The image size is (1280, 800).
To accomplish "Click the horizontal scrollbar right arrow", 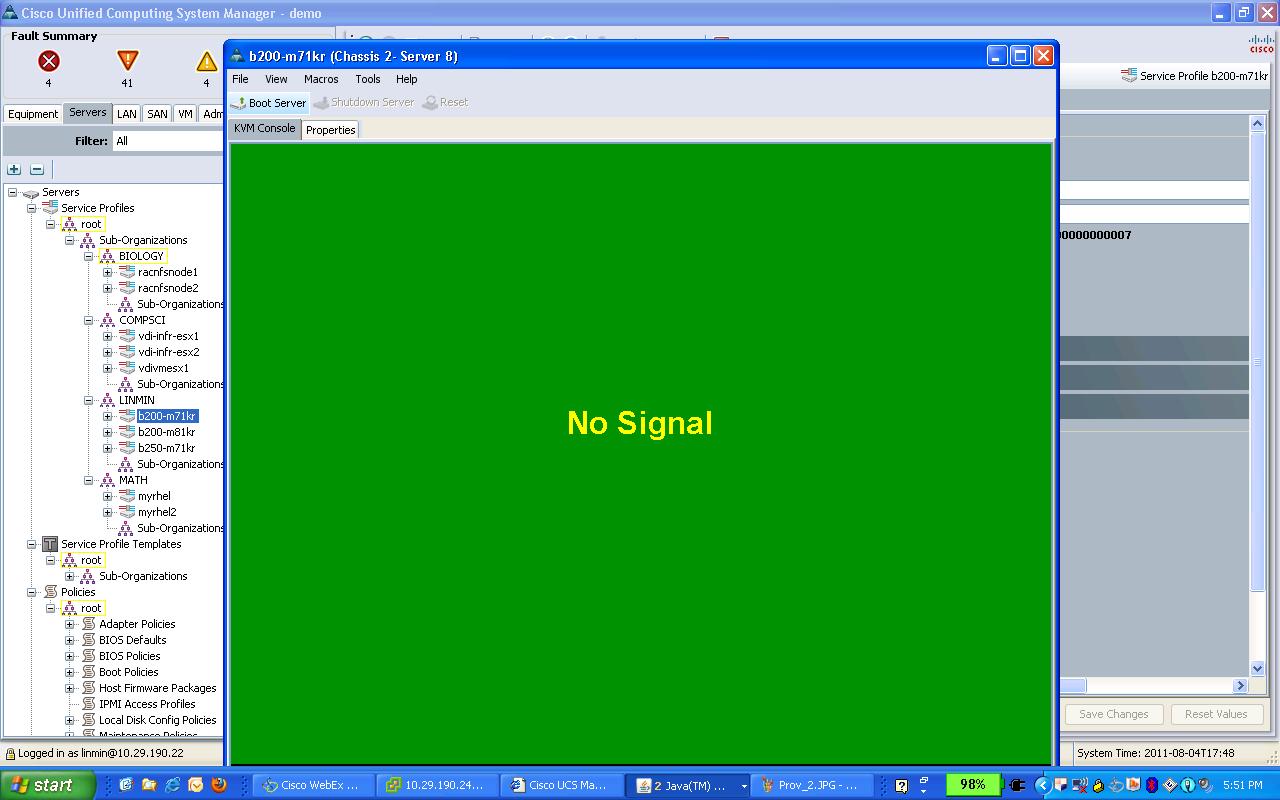I will click(x=1240, y=686).
